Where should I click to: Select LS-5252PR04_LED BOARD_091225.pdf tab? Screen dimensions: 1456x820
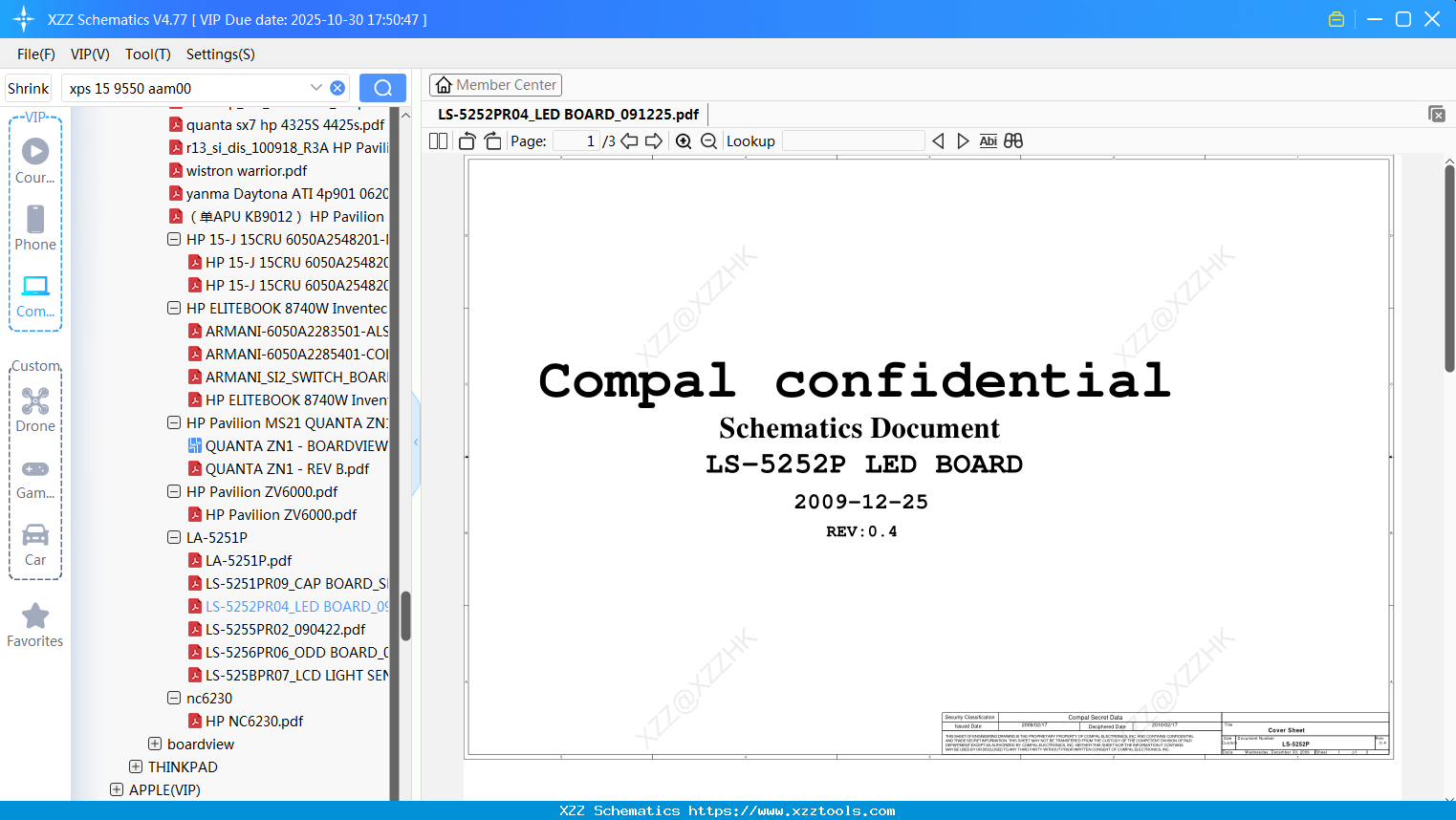568,114
